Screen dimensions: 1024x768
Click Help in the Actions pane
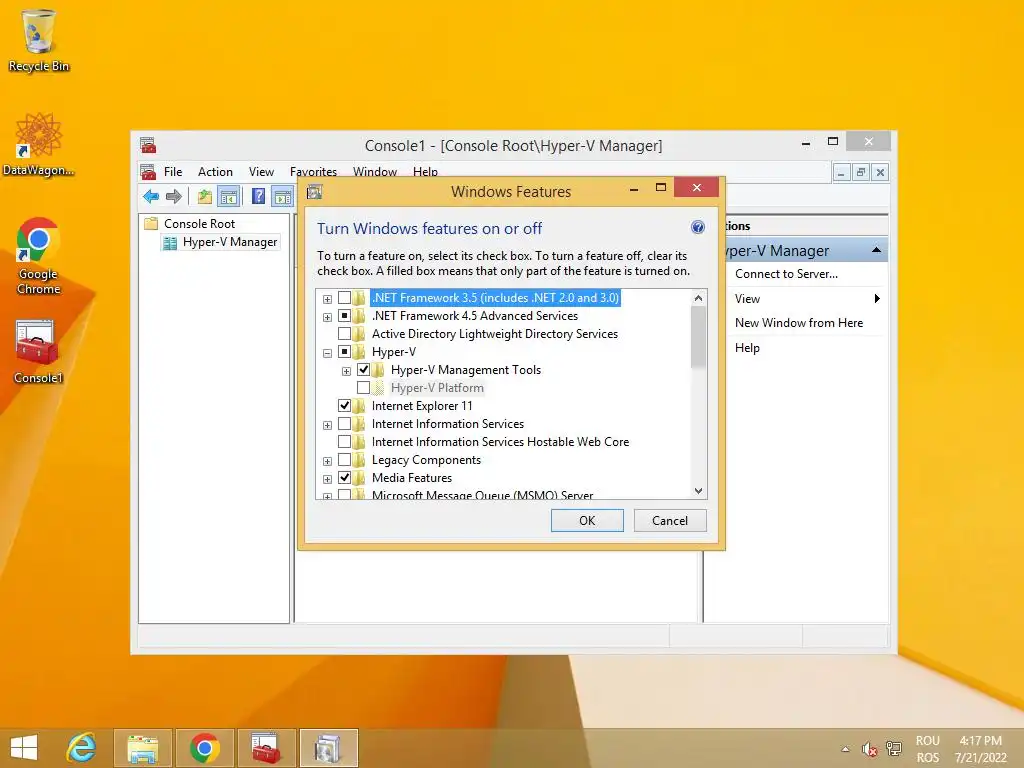[747, 347]
